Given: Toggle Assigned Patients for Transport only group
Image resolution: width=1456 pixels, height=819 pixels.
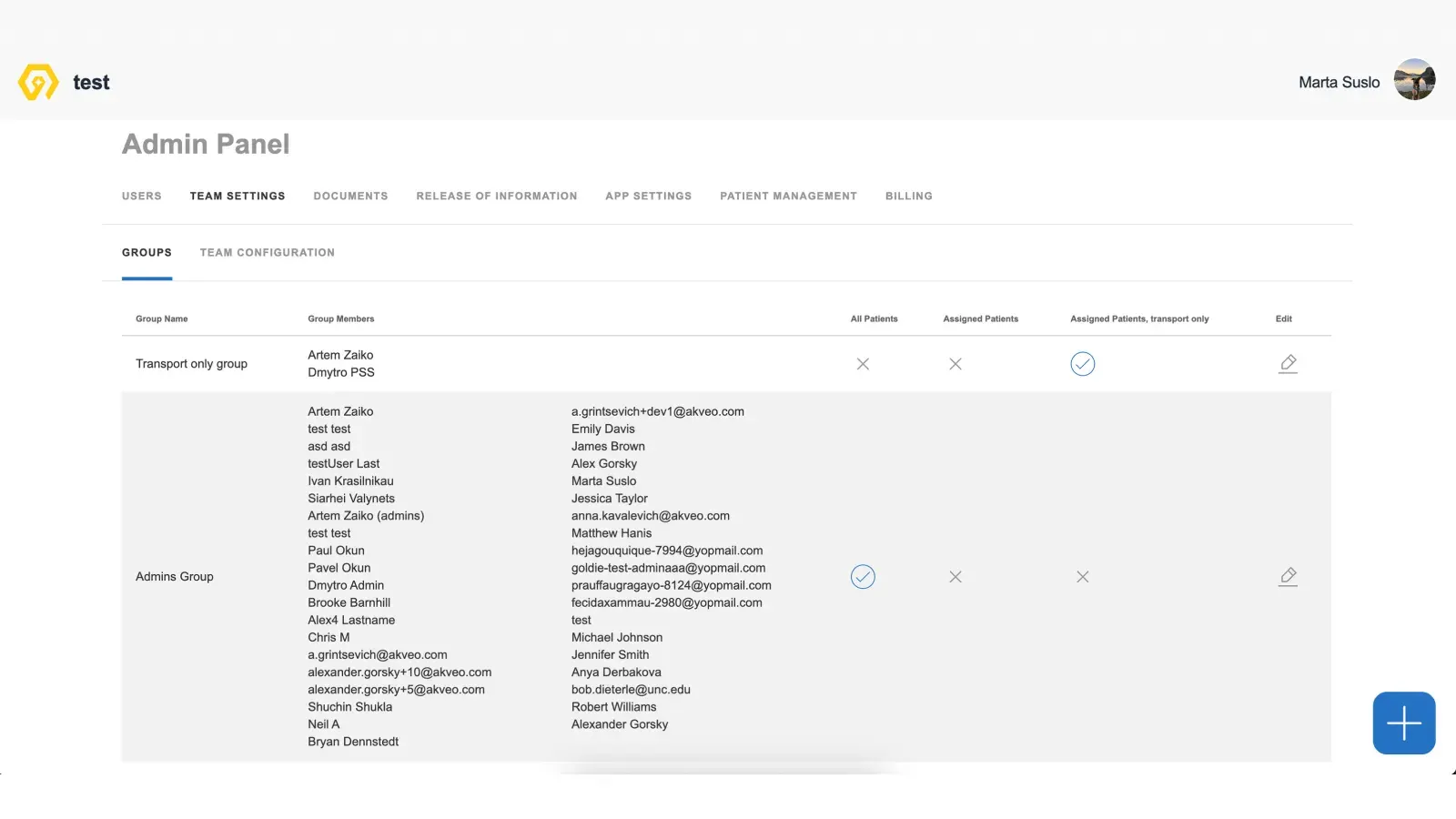Looking at the screenshot, I should [955, 364].
